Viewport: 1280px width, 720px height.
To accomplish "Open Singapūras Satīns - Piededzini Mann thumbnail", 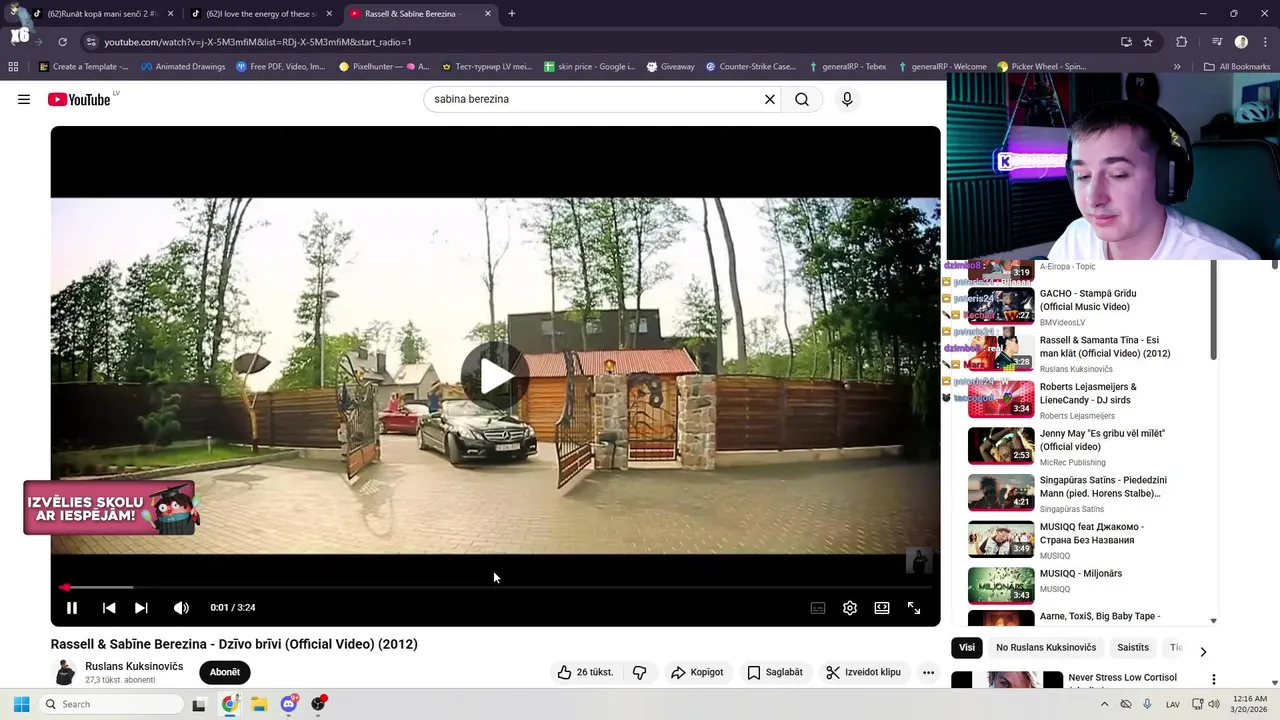I will tap(1001, 492).
